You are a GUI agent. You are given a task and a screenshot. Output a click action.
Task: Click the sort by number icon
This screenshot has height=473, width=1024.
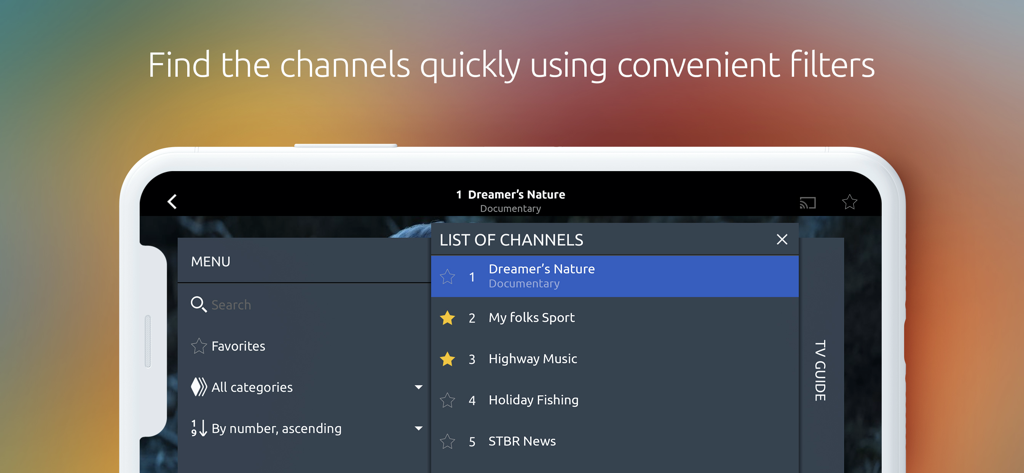click(x=199, y=428)
